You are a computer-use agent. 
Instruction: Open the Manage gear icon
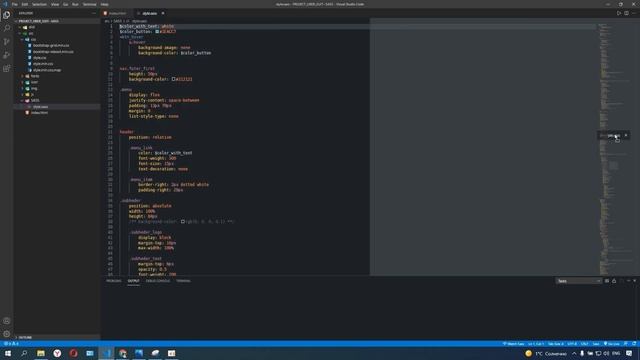(7, 334)
